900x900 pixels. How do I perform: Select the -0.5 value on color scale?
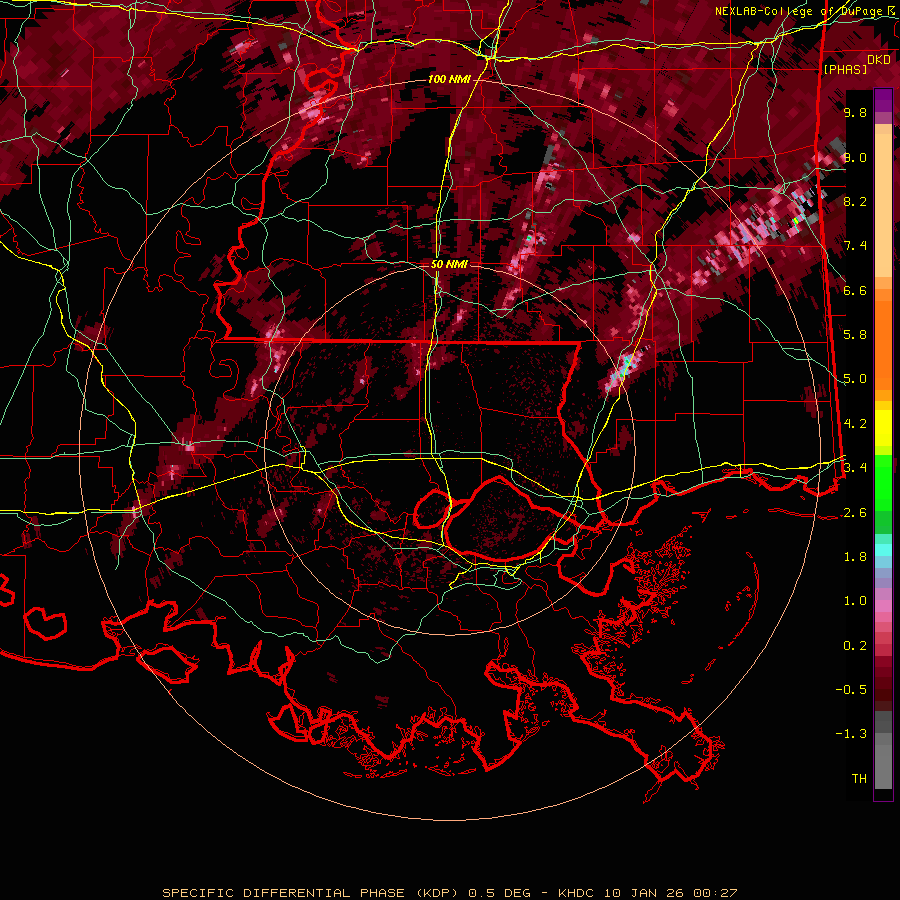851,690
